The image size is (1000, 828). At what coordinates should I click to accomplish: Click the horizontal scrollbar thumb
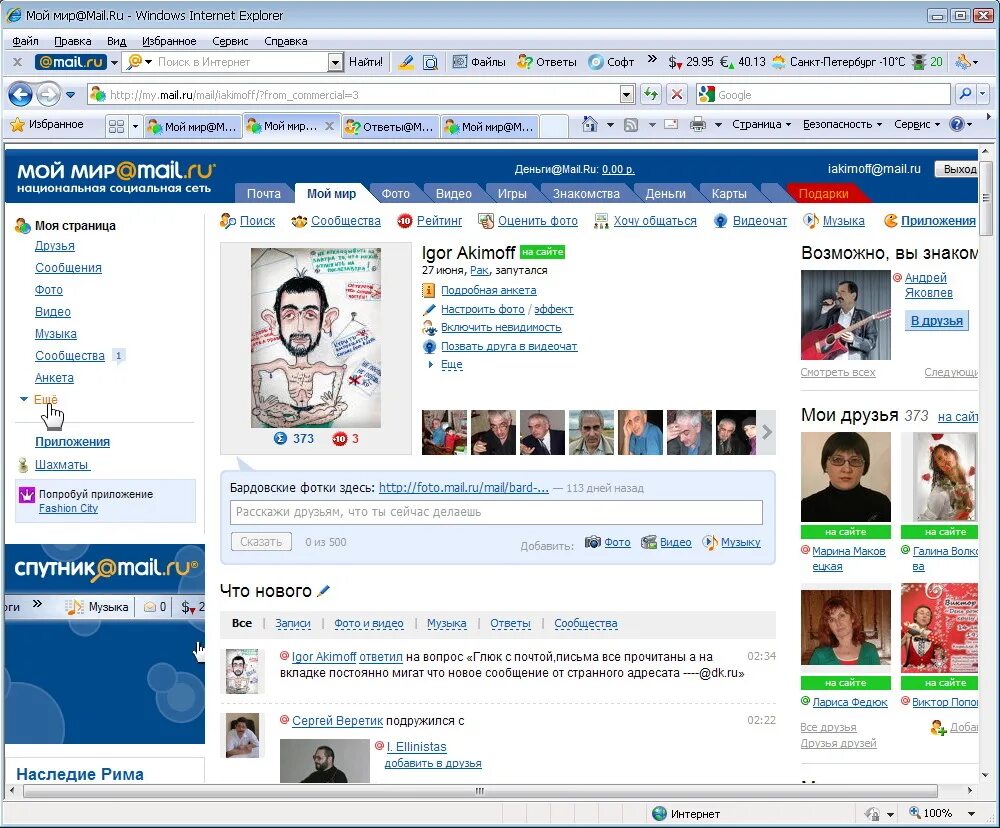[x=480, y=791]
